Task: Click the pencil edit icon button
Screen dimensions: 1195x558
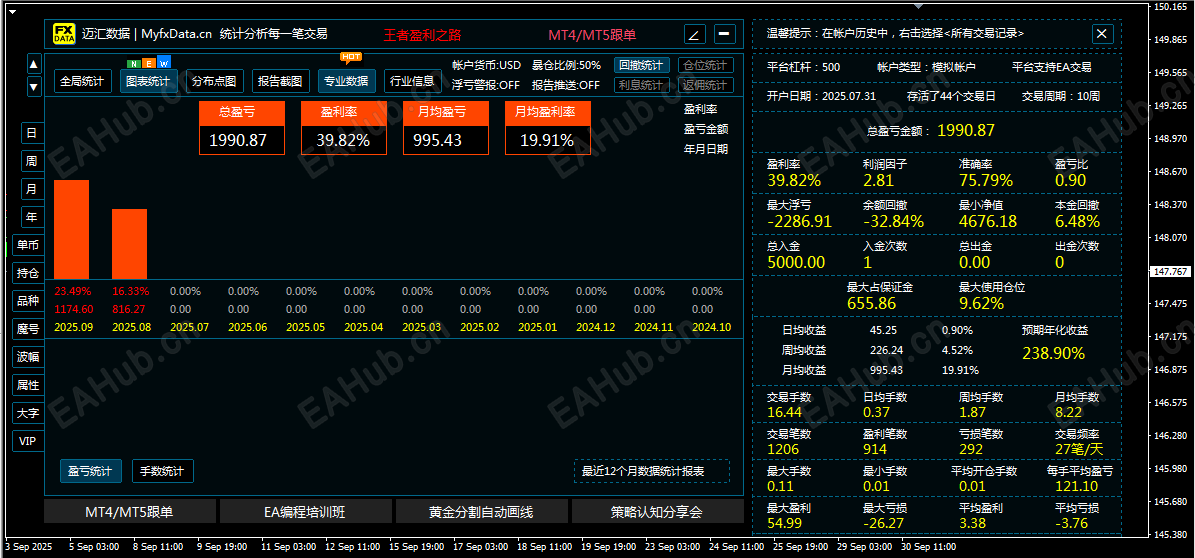Action: (x=694, y=34)
